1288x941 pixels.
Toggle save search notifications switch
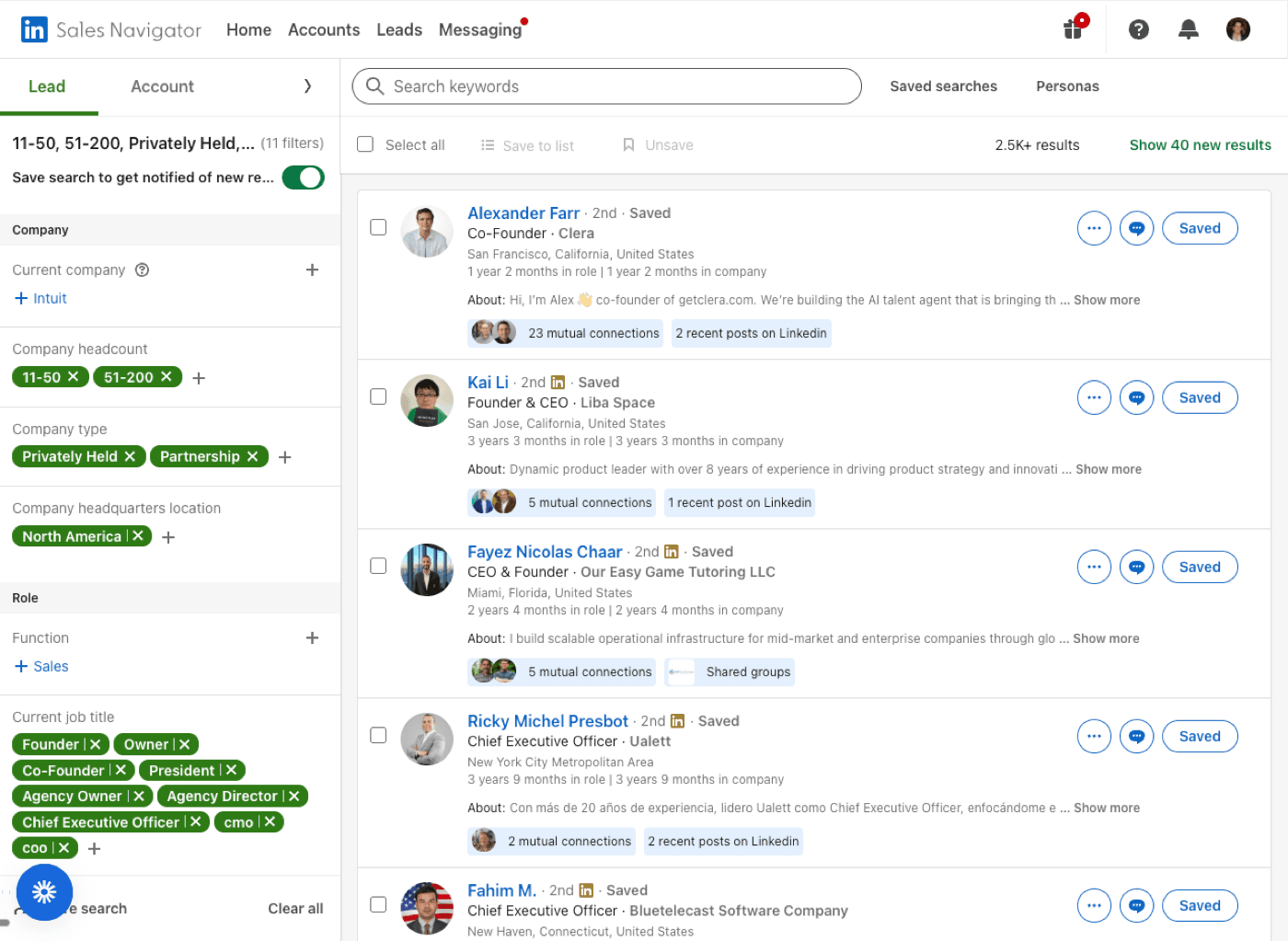(x=303, y=177)
